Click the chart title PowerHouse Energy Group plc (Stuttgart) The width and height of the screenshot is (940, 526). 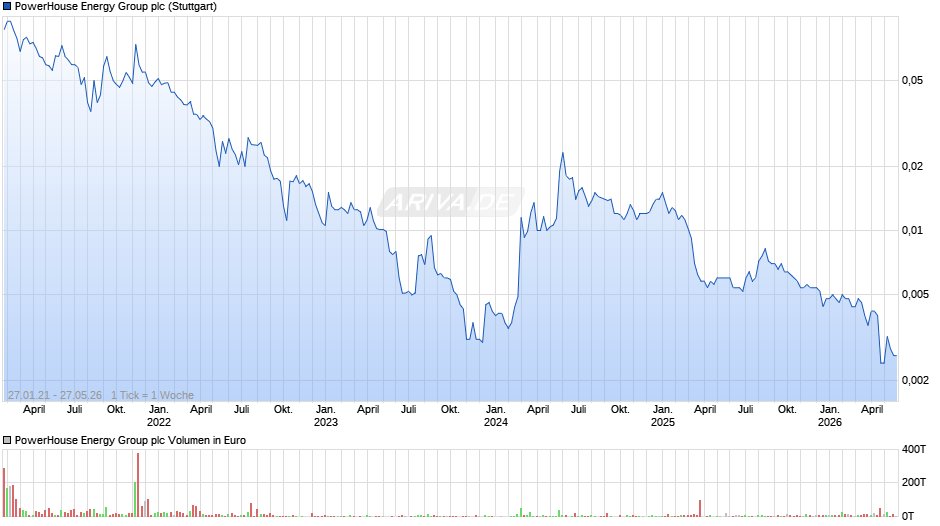point(116,7)
